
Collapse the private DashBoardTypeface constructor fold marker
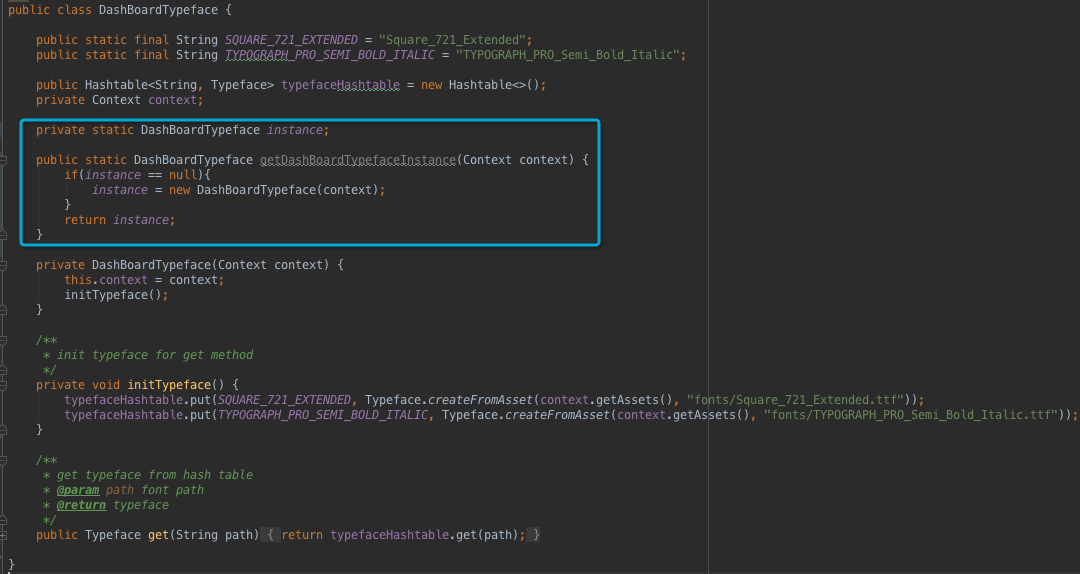3,265
